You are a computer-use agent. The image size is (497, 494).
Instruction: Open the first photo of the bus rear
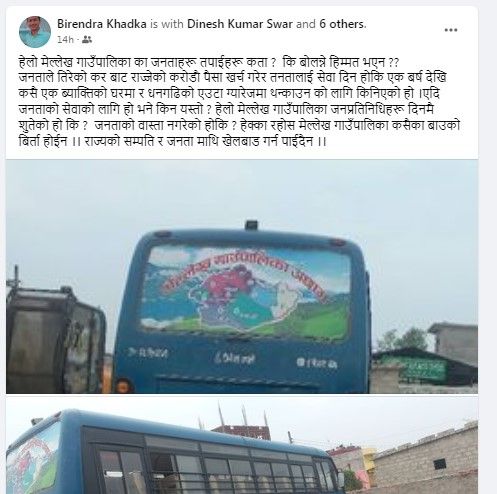pos(242,277)
